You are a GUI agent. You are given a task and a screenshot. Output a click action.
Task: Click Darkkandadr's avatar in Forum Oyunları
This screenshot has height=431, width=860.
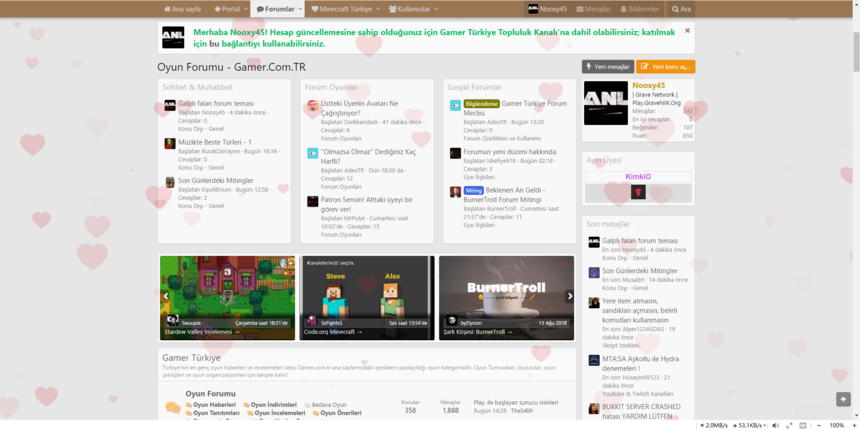click(x=313, y=105)
